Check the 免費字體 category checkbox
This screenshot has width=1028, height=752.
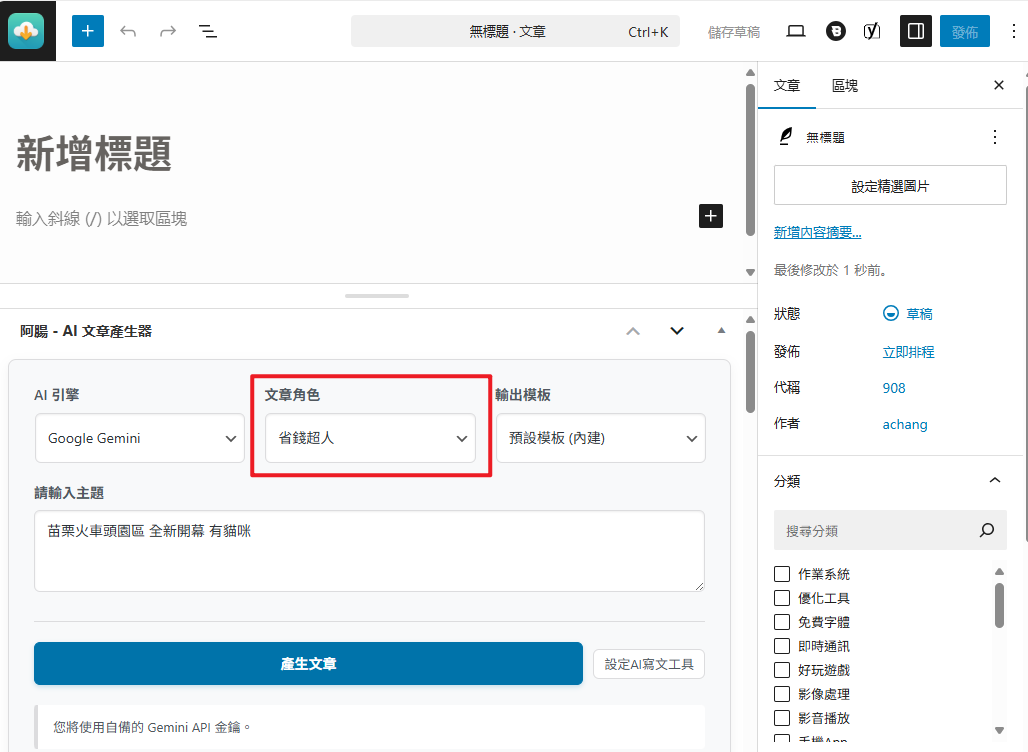coord(782,622)
